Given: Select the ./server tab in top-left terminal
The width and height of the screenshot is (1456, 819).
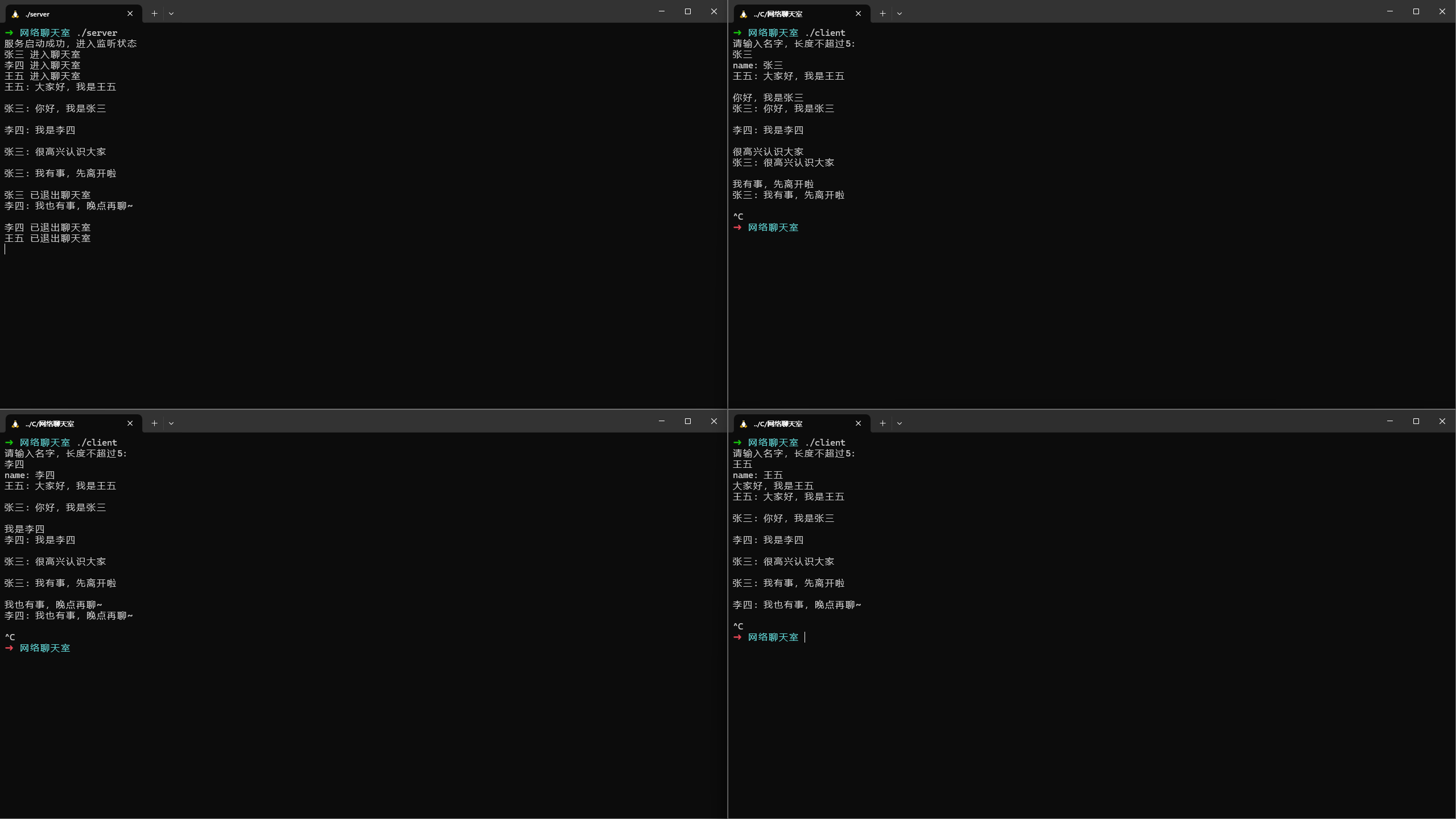Looking at the screenshot, I should [x=73, y=14].
